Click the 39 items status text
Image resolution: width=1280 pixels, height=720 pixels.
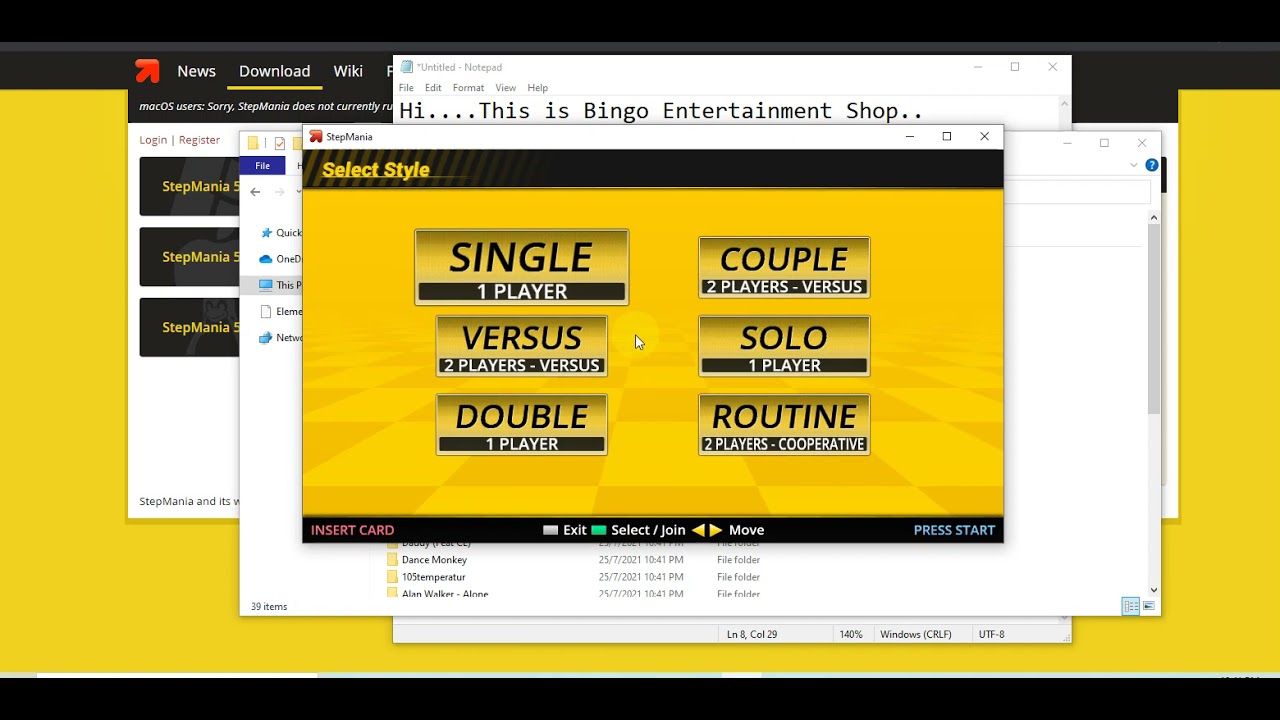(269, 607)
